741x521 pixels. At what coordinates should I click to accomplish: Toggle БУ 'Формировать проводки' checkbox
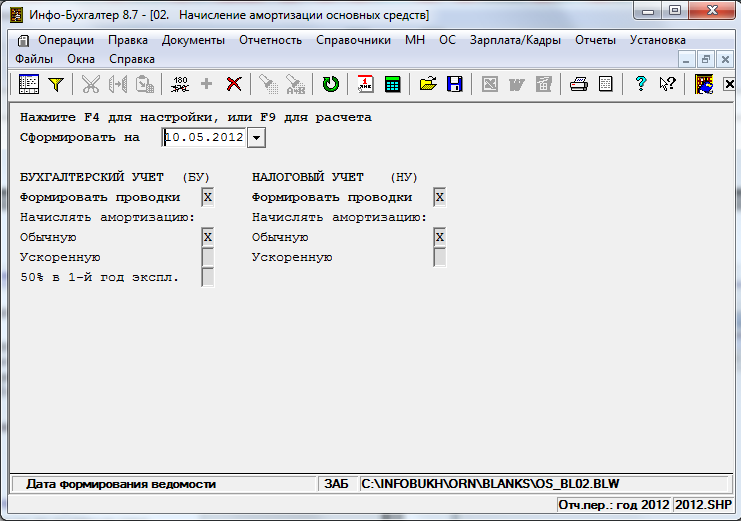pyautogui.click(x=208, y=197)
